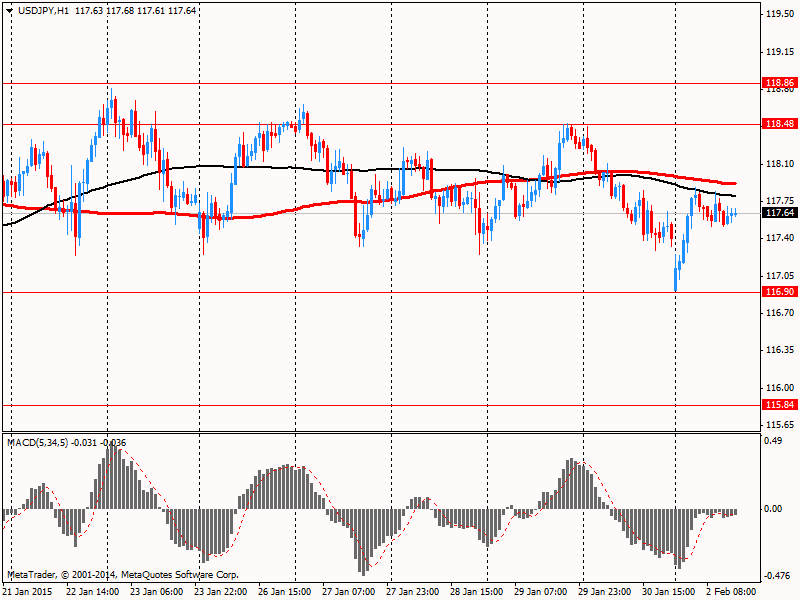800x600 pixels.
Task: Click the 116.00 value on price scale
Action: [x=780, y=388]
